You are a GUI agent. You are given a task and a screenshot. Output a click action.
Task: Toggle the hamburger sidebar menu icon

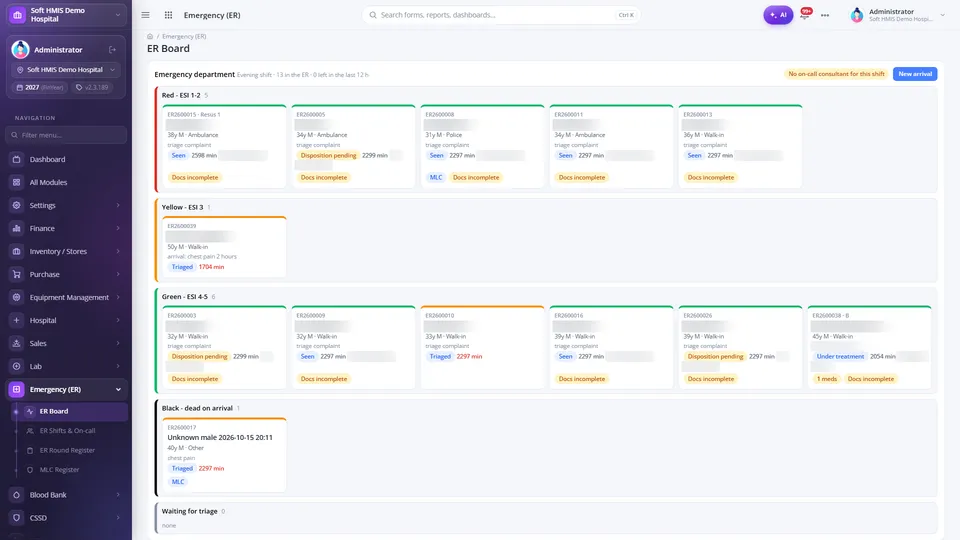(x=145, y=15)
